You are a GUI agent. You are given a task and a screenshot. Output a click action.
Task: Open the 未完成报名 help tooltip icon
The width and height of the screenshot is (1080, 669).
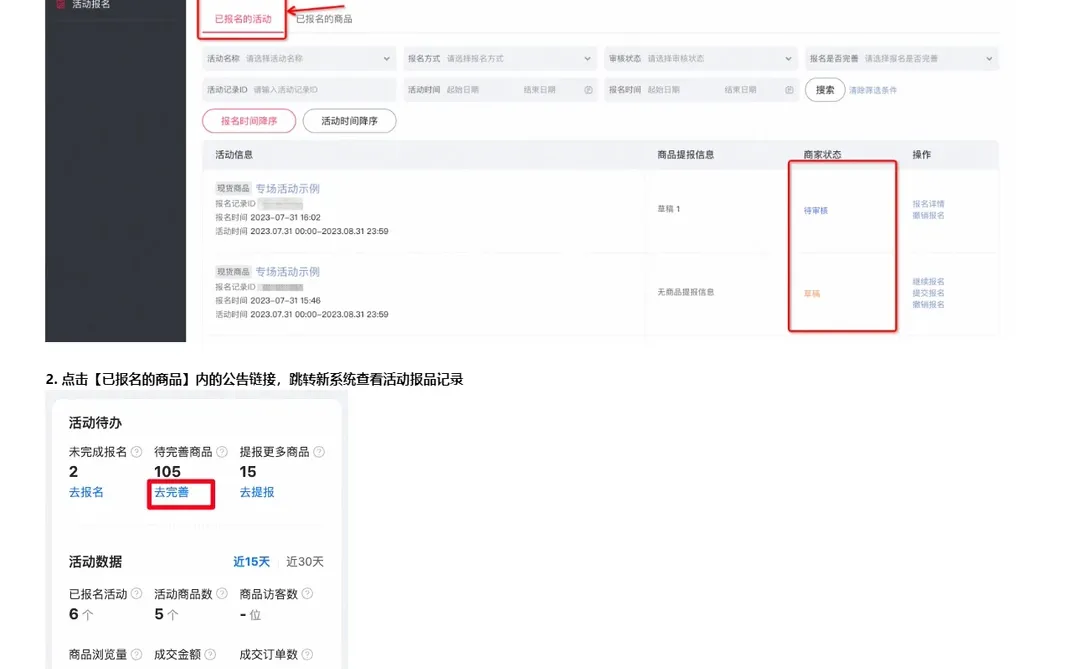pos(135,452)
